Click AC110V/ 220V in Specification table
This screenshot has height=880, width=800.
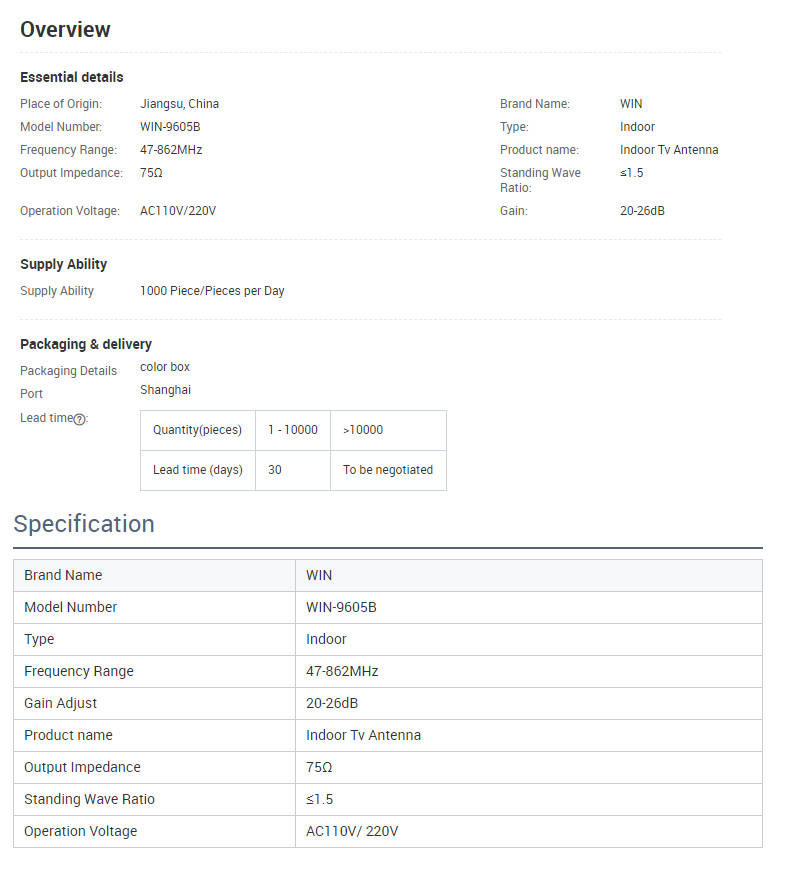click(x=352, y=831)
